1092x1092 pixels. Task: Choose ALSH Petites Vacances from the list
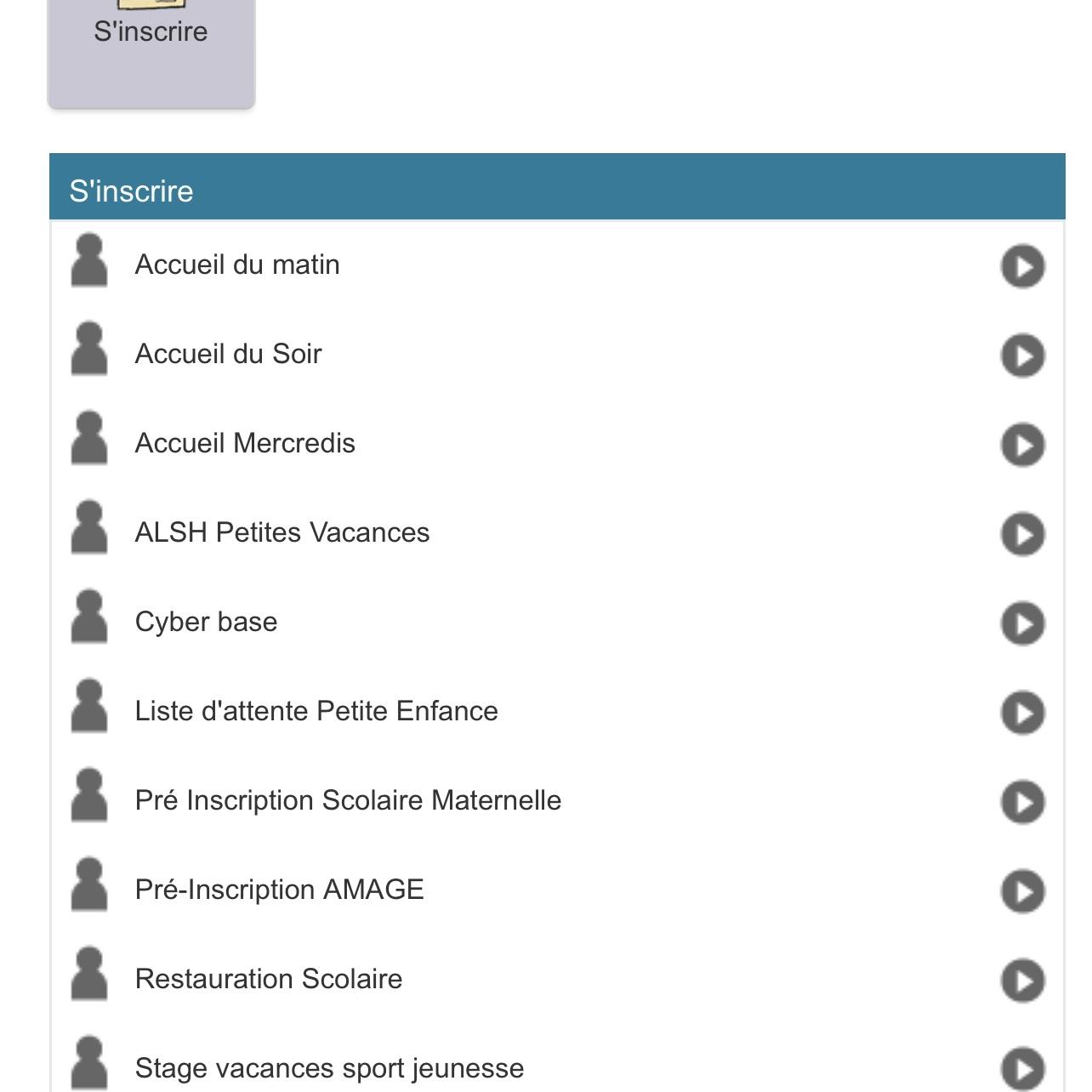[x=557, y=533]
